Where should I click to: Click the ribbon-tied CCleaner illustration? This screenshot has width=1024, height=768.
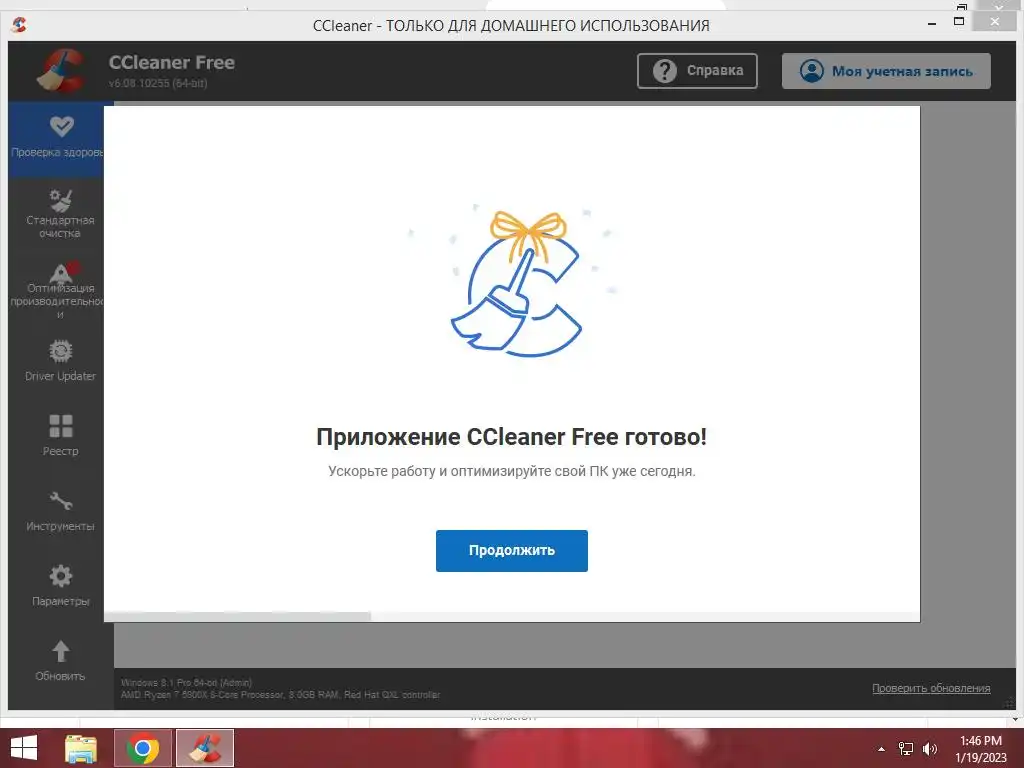pos(516,283)
